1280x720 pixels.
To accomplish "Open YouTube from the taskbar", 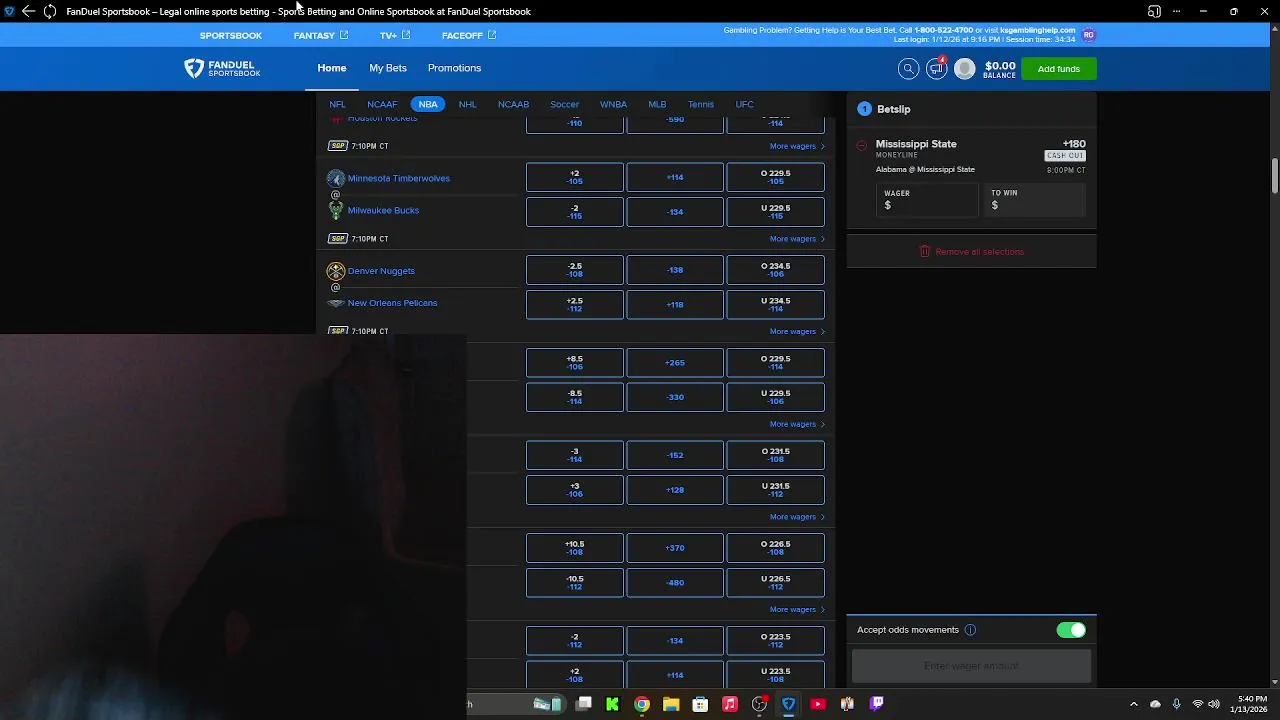I will click(x=818, y=704).
